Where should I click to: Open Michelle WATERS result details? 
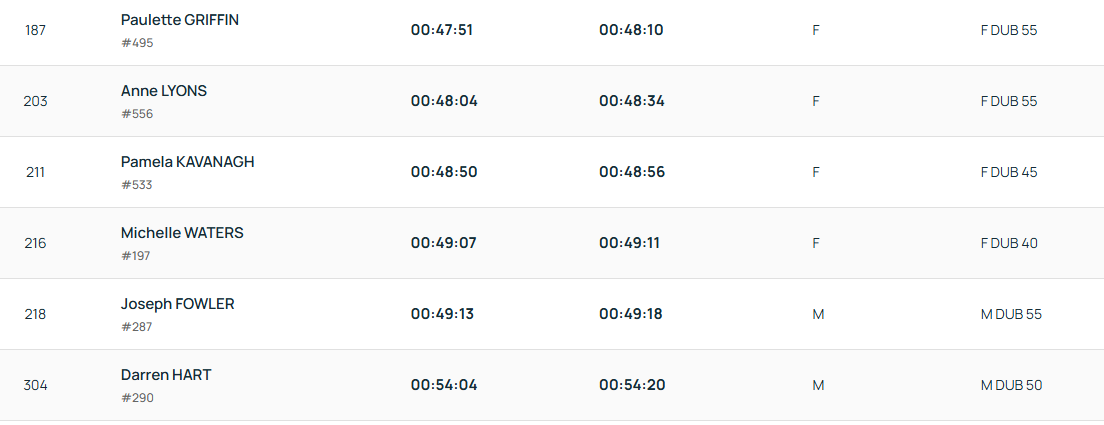pos(182,233)
